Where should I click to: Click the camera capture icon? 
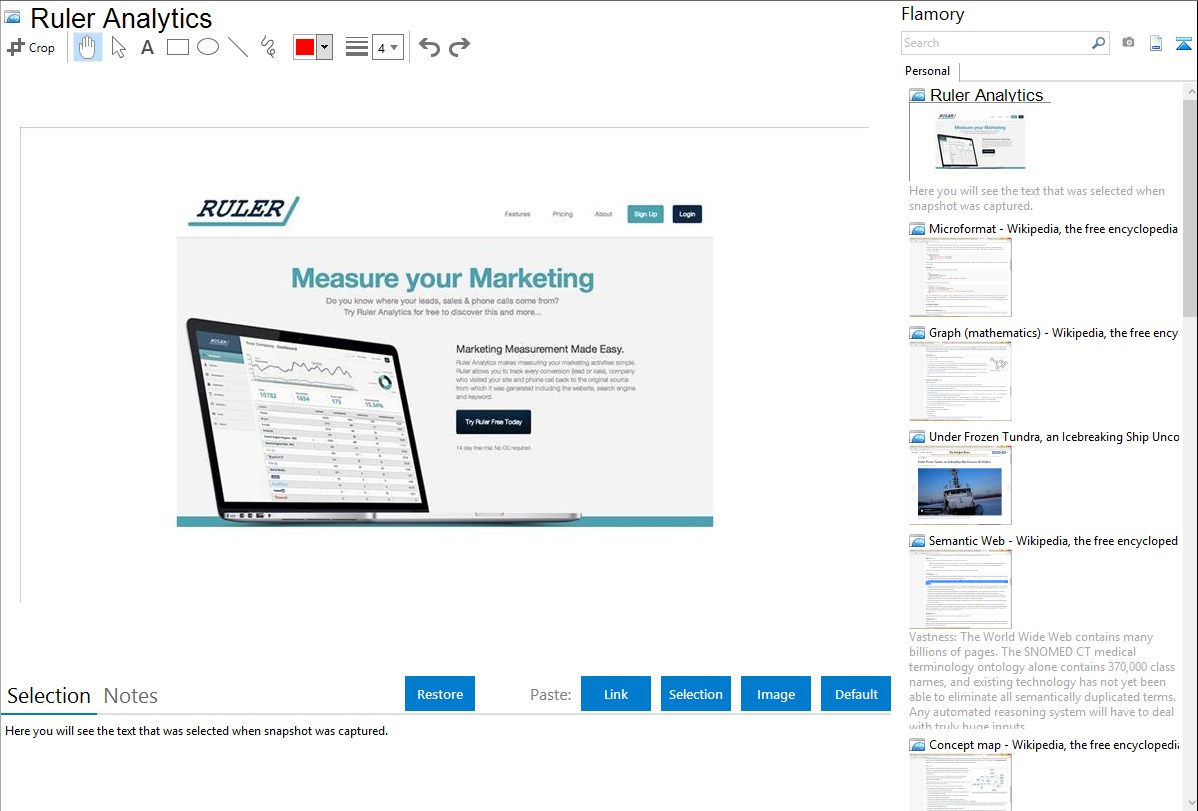[1128, 43]
